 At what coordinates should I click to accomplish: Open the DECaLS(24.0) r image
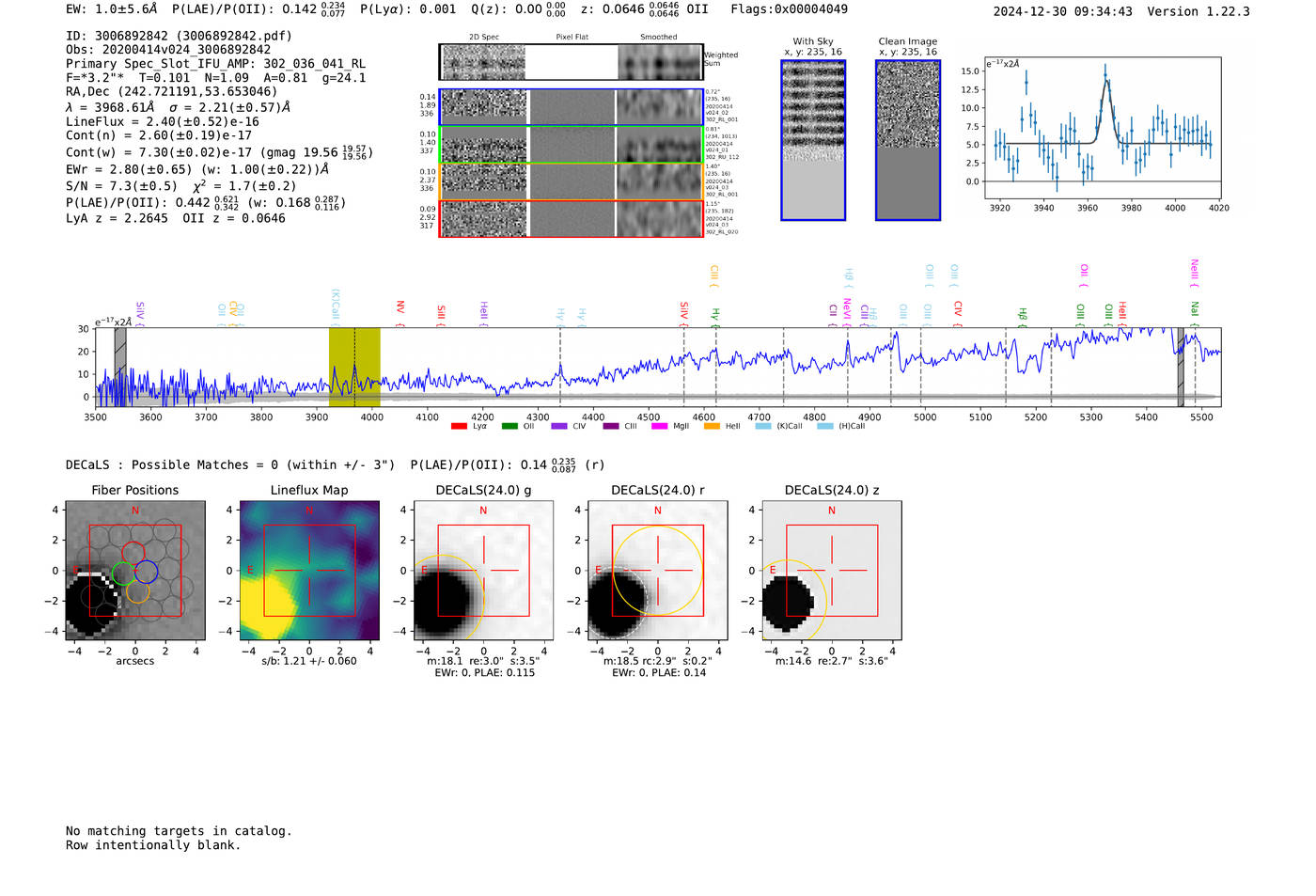657,570
